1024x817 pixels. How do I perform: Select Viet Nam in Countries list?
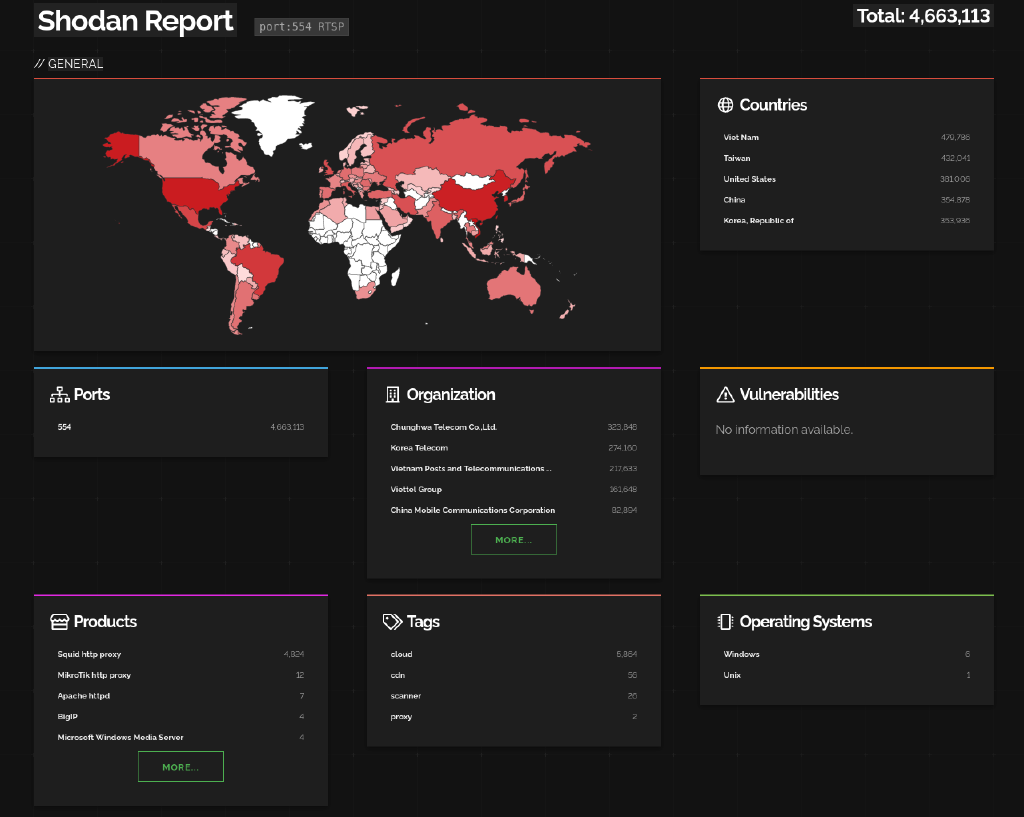(741, 137)
